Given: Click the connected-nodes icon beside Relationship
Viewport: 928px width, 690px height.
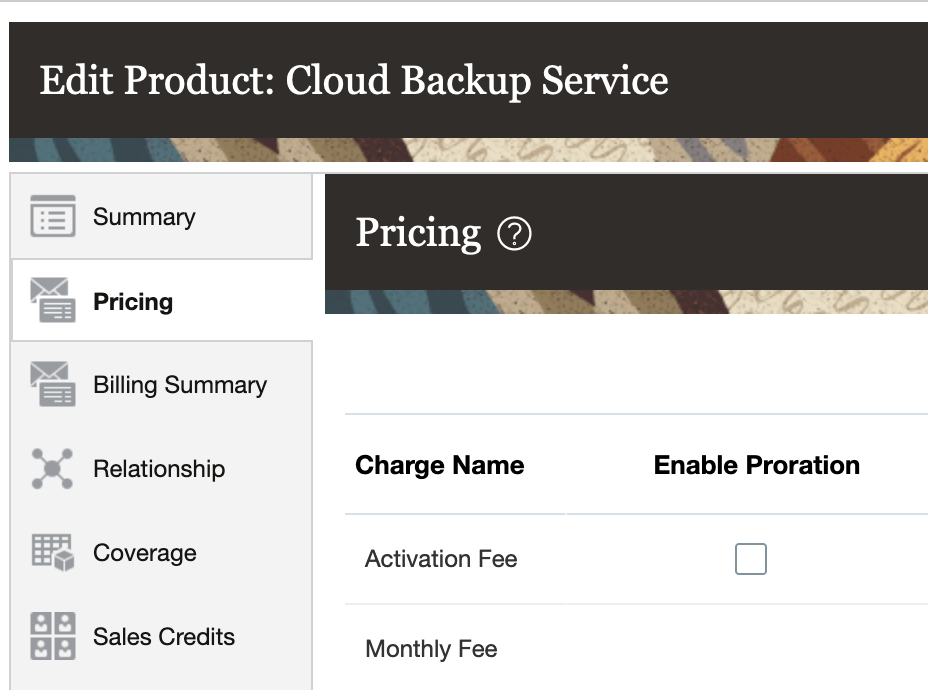Looking at the screenshot, I should (x=52, y=469).
